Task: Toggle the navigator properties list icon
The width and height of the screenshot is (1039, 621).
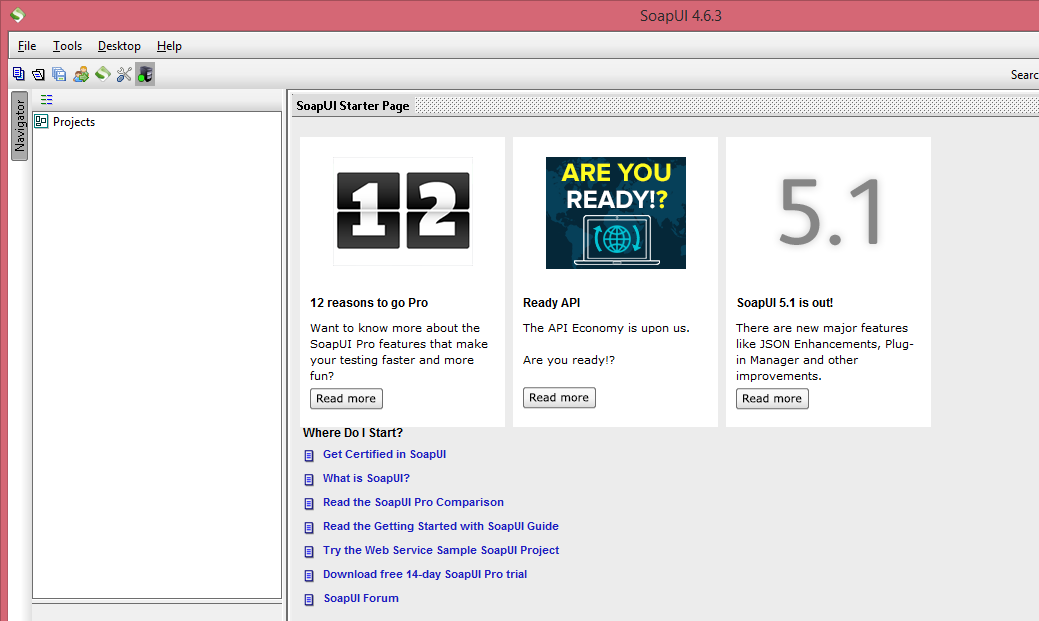Action: [46, 99]
